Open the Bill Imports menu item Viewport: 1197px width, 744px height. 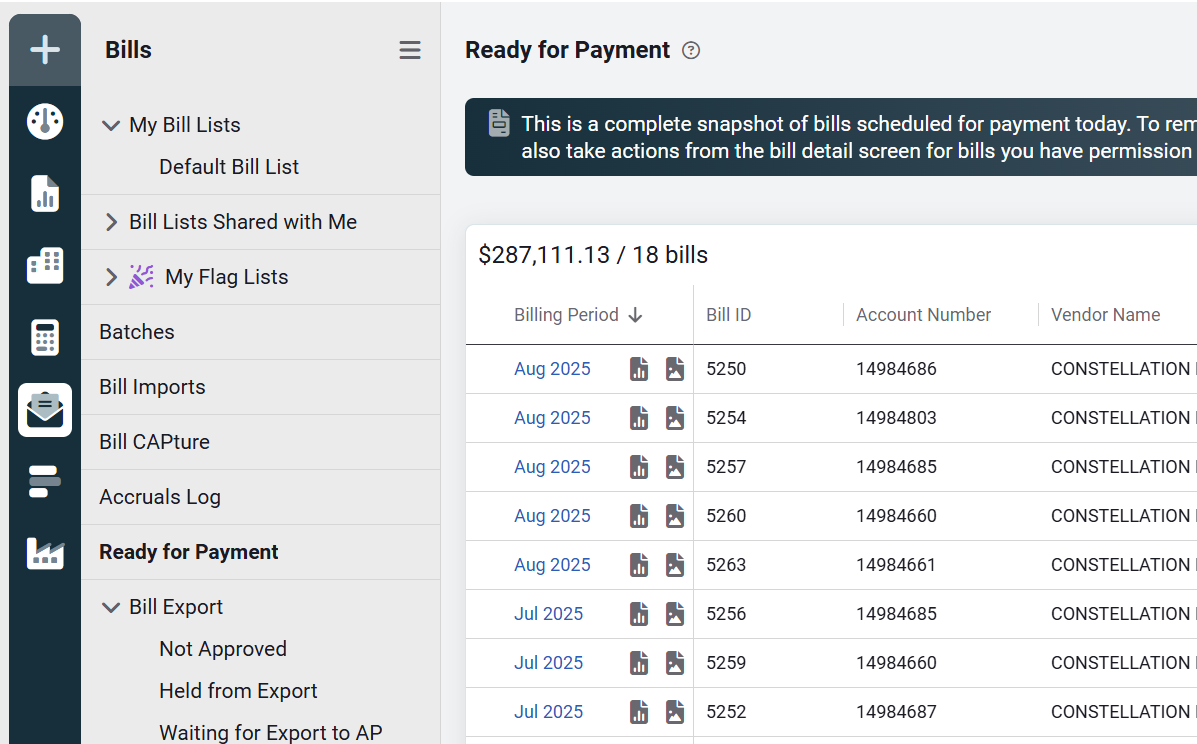pos(152,387)
